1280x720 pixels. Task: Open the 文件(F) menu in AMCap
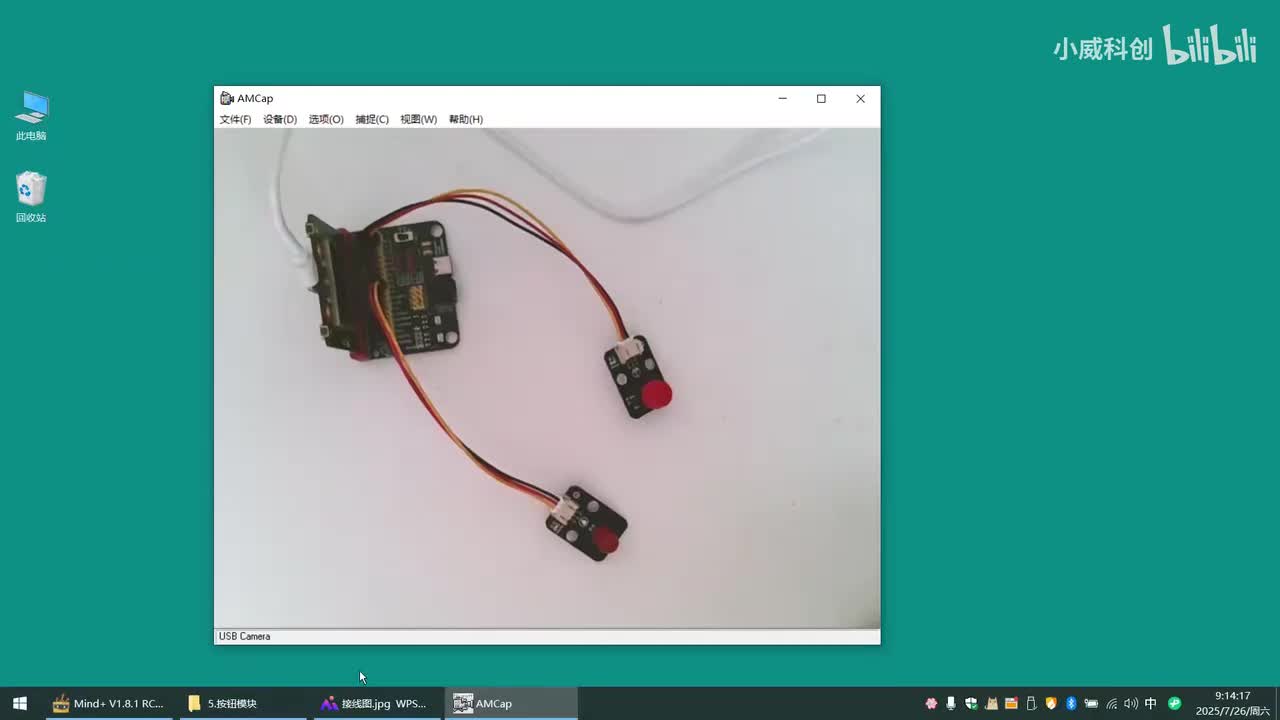[x=235, y=119]
